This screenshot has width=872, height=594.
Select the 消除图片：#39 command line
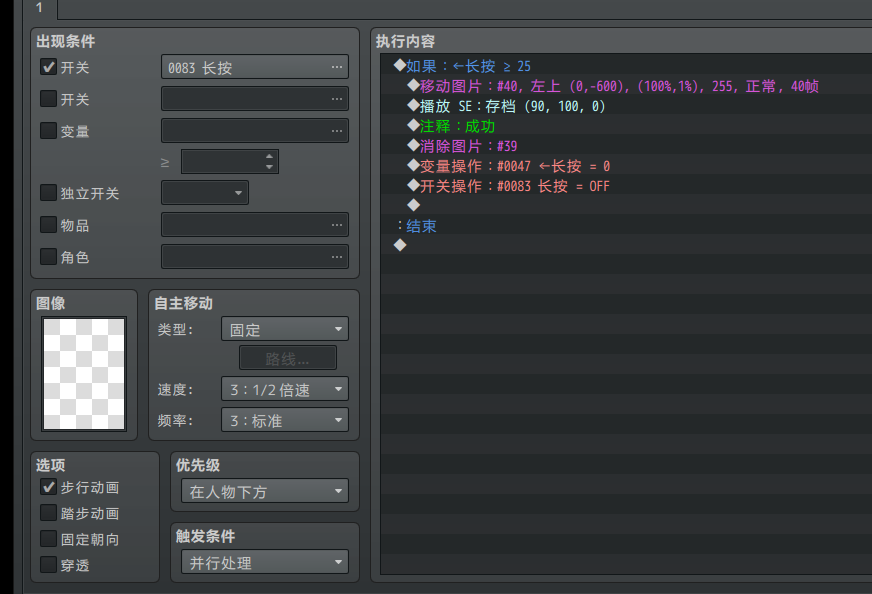(x=626, y=146)
